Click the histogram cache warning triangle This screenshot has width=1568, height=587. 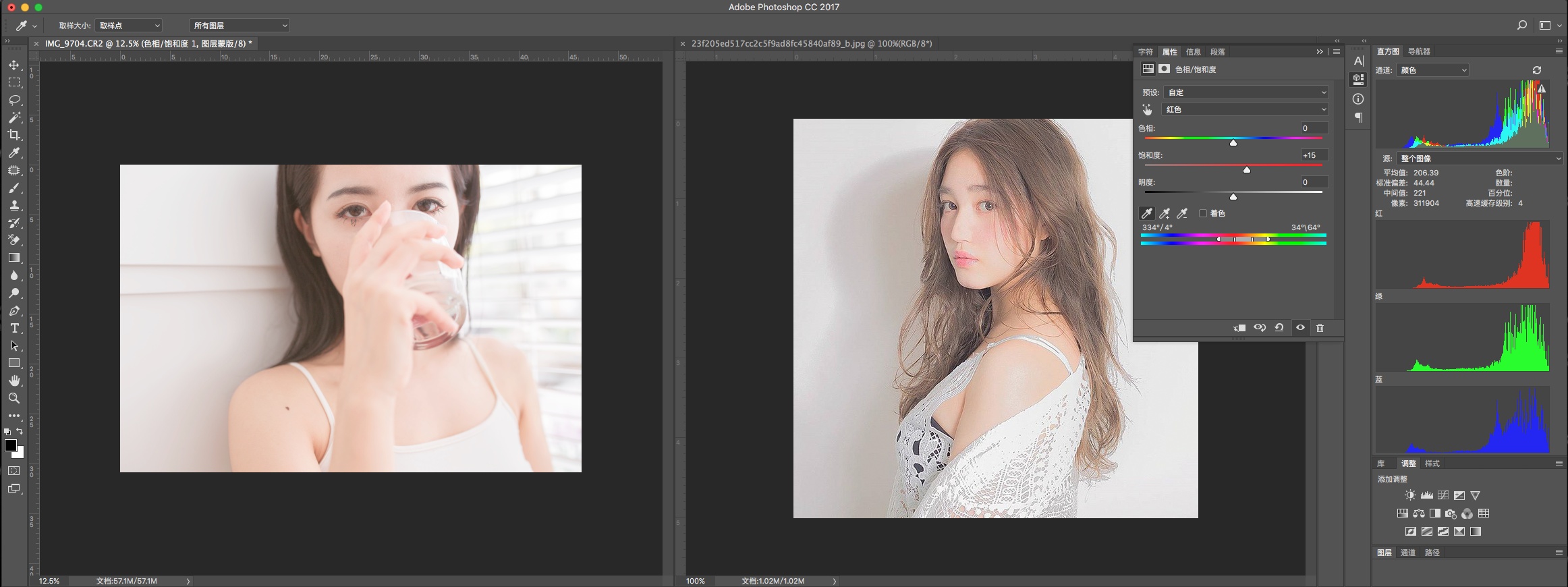point(1542,88)
